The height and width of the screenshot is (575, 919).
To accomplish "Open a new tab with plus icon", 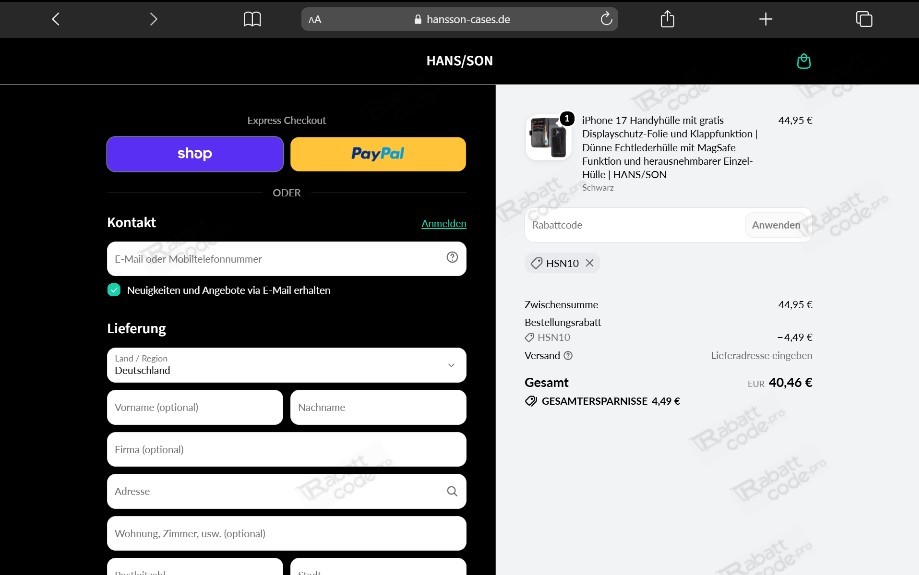I will 765,19.
